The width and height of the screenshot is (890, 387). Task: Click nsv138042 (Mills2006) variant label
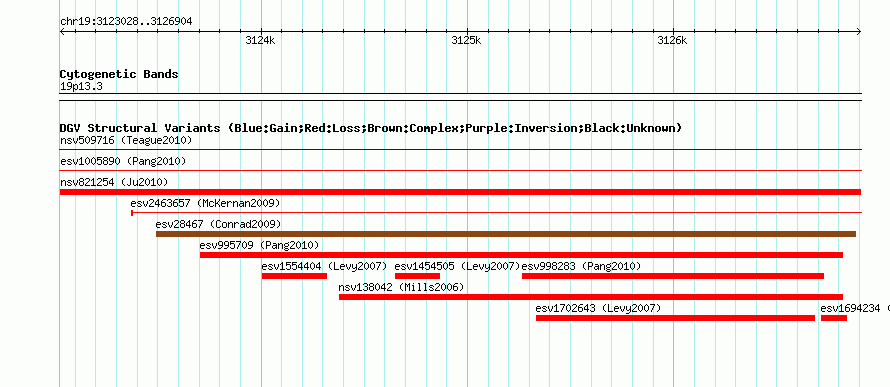click(401, 287)
